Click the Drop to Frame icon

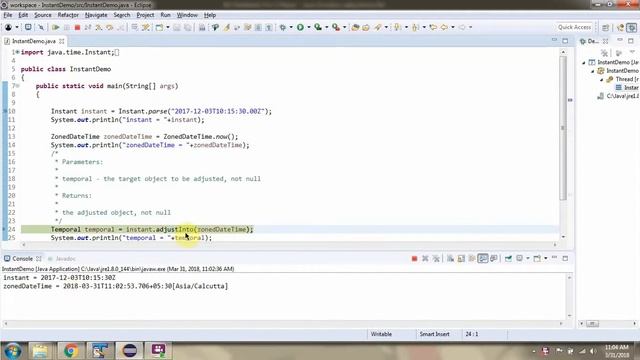pyautogui.click(x=134, y=27)
